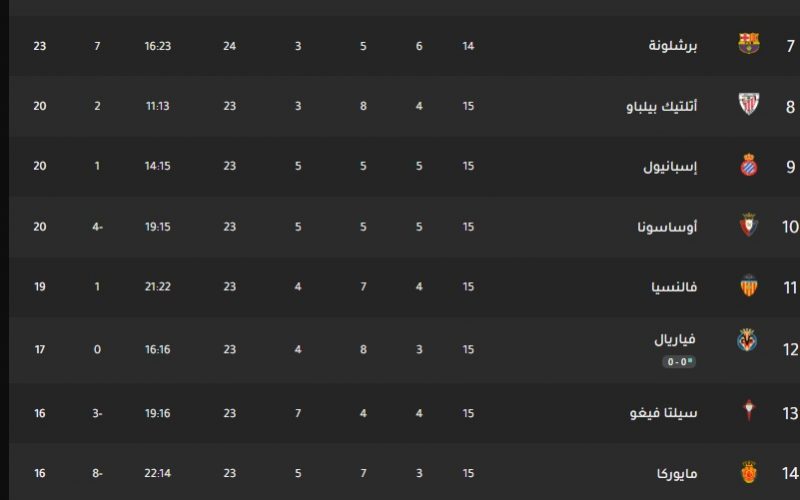Click the Villarreal club crest
The height and width of the screenshot is (500, 800).
(747, 340)
